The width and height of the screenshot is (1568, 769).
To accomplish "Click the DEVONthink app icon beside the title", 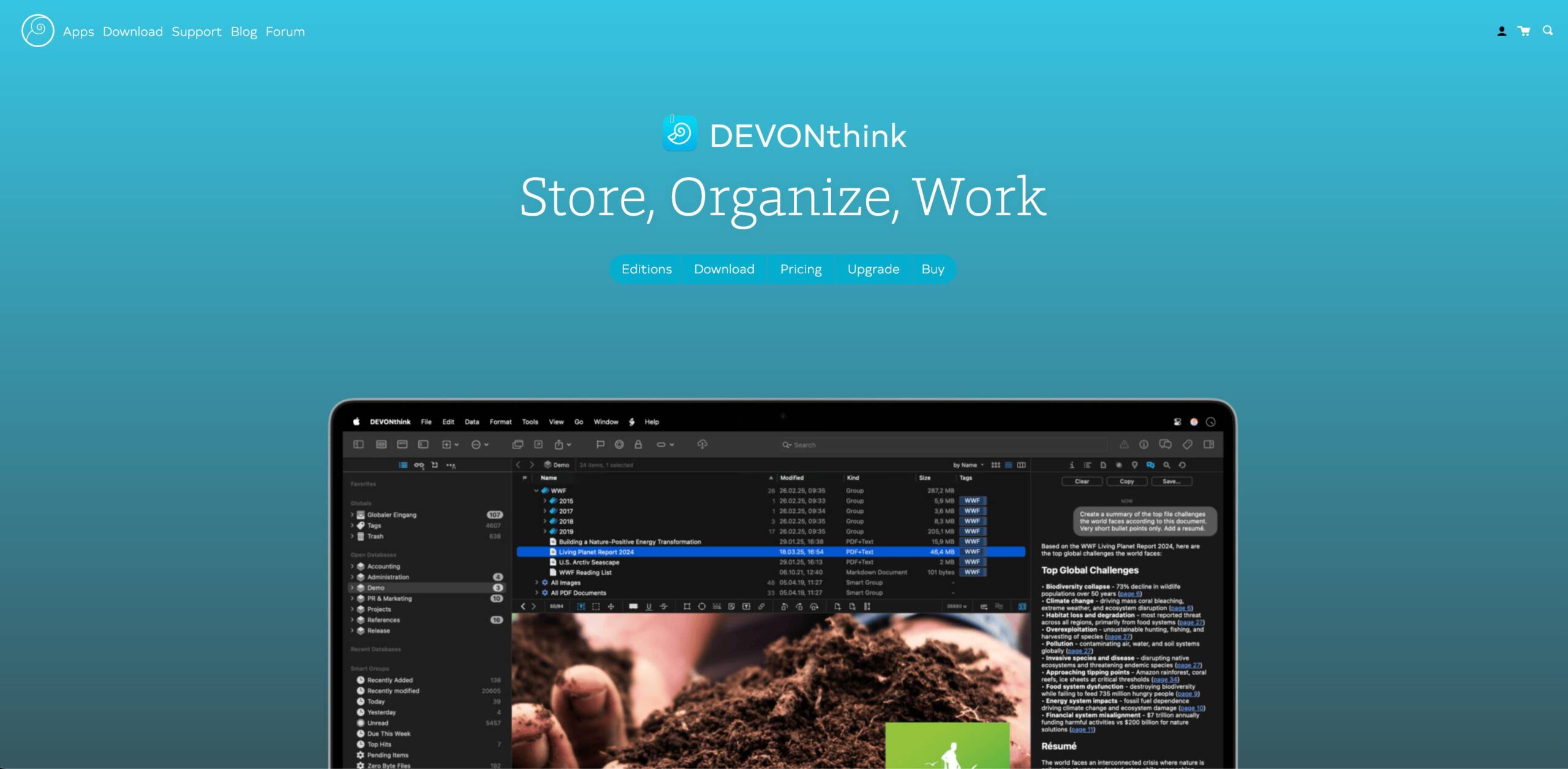I will [679, 133].
